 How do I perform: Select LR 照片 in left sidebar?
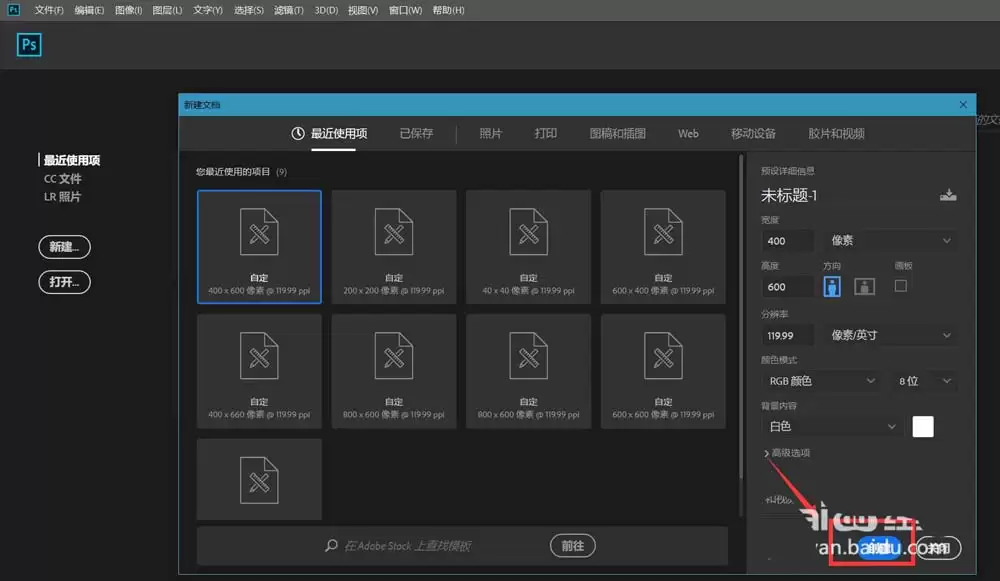tap(62, 197)
